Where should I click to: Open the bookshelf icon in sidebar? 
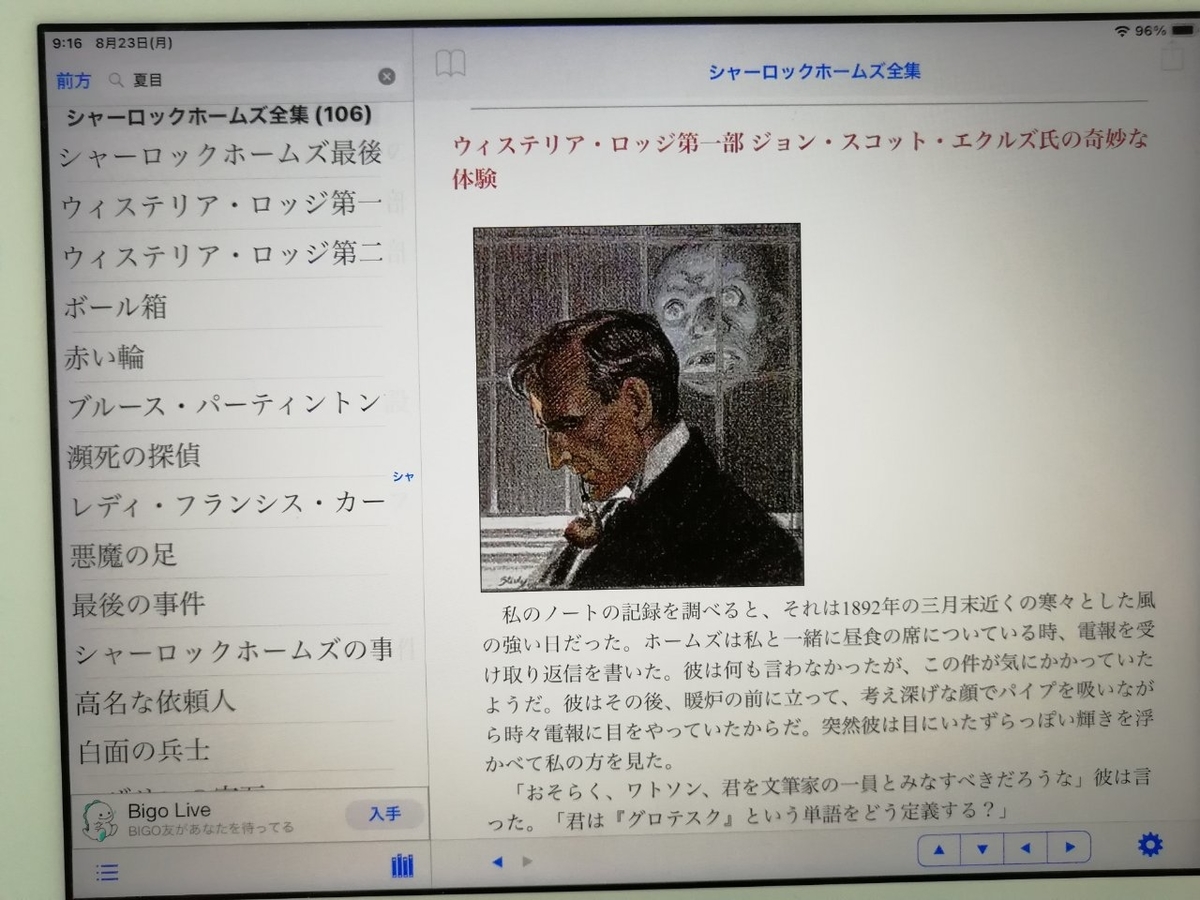coord(402,867)
